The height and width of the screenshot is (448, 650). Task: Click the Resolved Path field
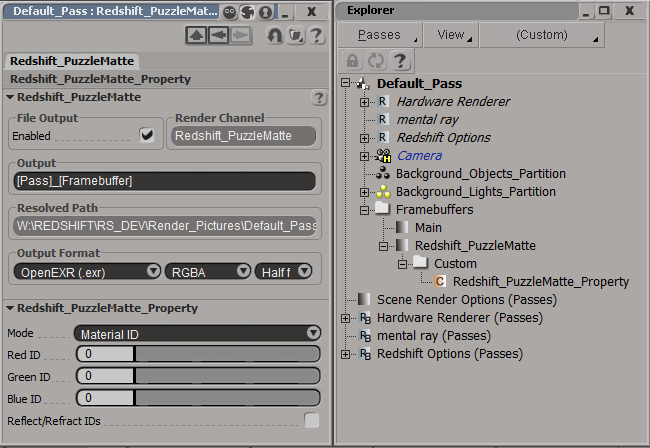(165, 226)
